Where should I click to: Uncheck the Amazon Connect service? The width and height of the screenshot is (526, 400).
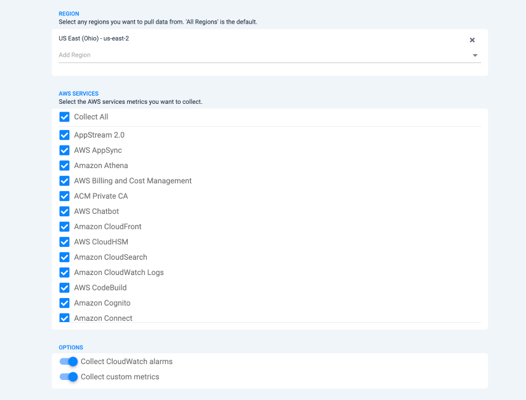64,317
